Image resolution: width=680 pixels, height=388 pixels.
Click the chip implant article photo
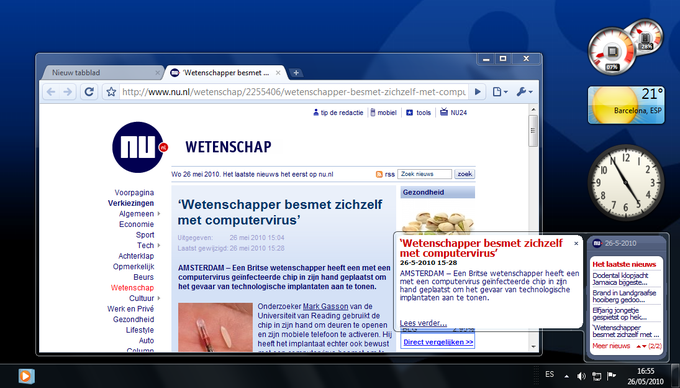[216, 327]
